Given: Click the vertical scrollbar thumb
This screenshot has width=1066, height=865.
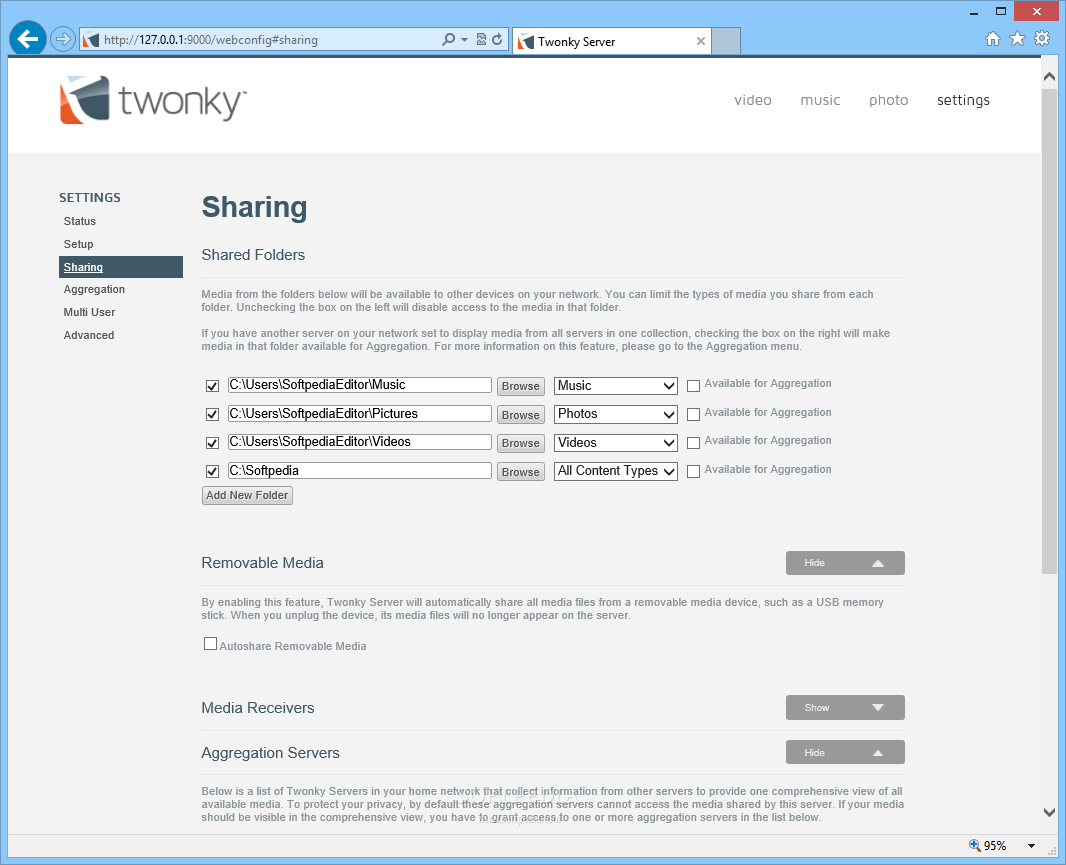Looking at the screenshot, I should (x=1049, y=333).
